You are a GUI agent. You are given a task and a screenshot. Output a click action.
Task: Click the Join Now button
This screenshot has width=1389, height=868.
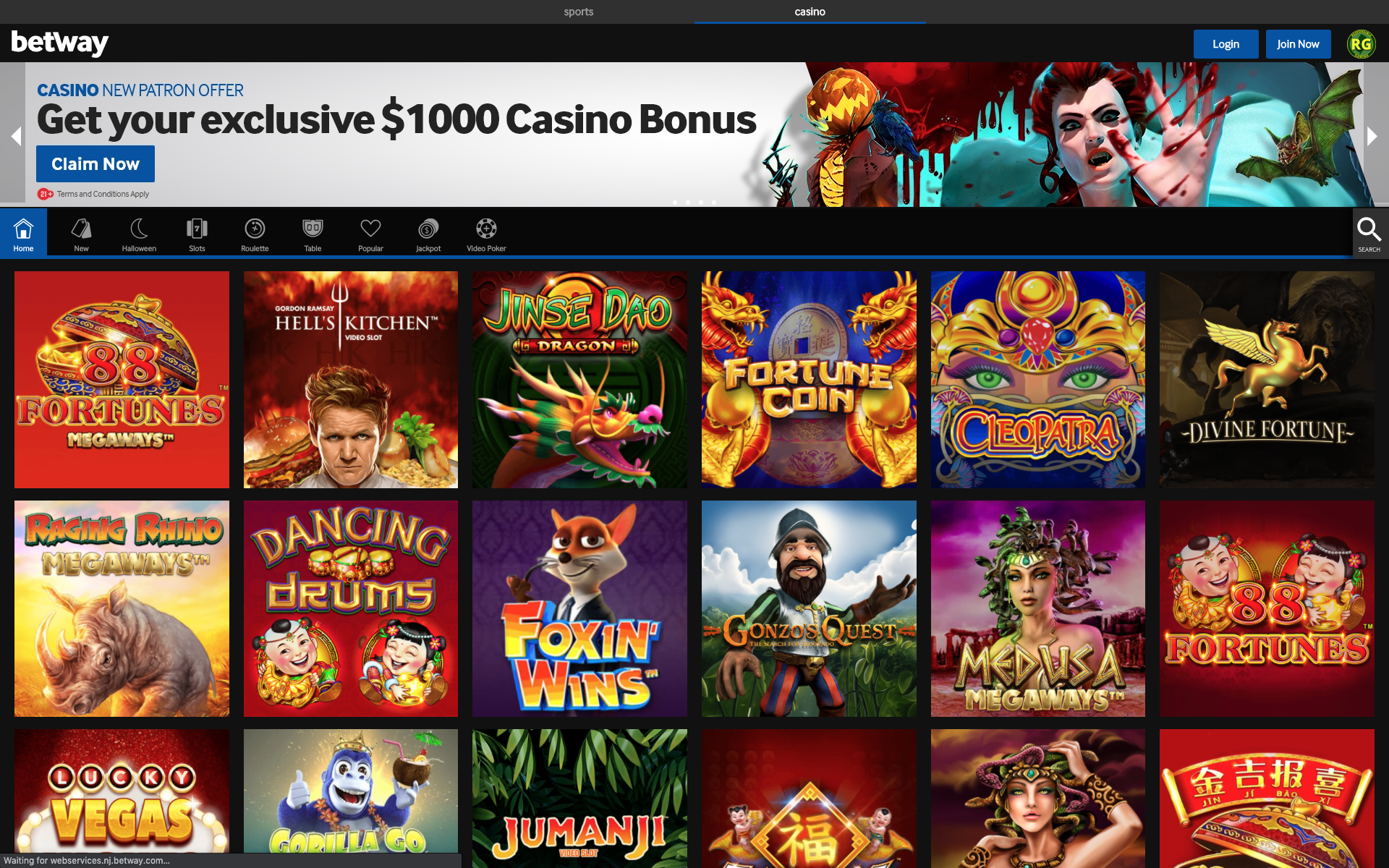click(1298, 44)
